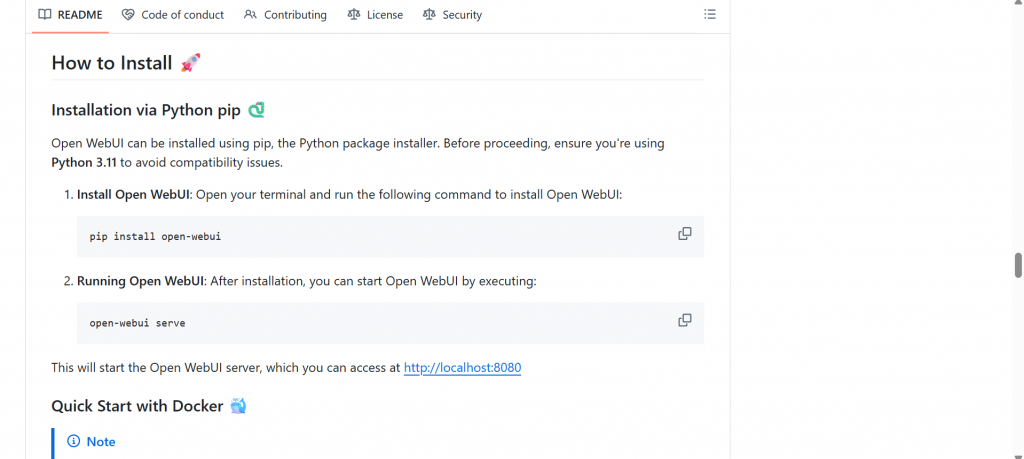
Task: Open the README outline list icon
Action: click(x=710, y=15)
